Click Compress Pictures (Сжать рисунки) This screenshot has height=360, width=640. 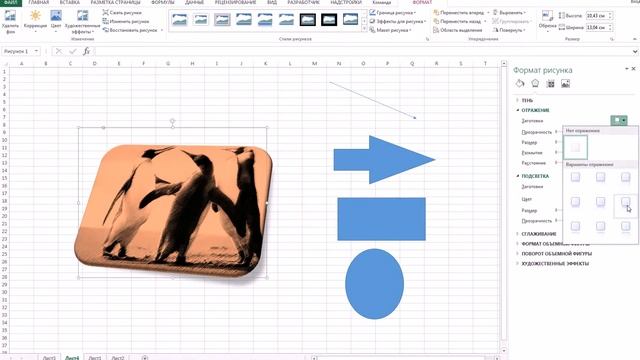click(x=122, y=13)
